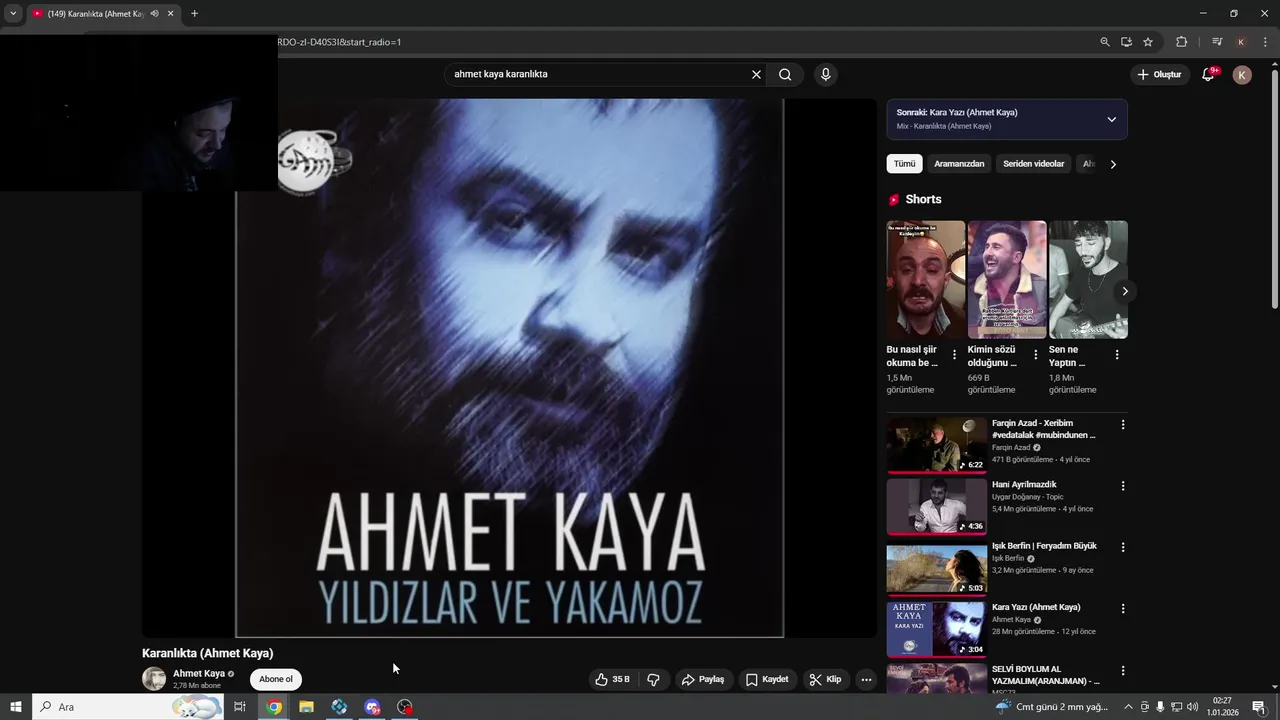Show hidden system tray icons

click(1129, 707)
